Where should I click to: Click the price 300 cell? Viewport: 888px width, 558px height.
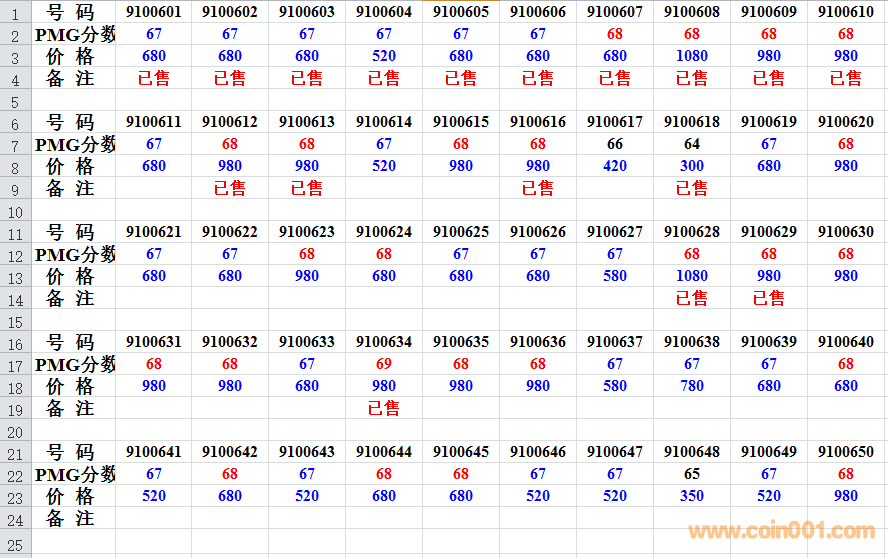coord(692,166)
